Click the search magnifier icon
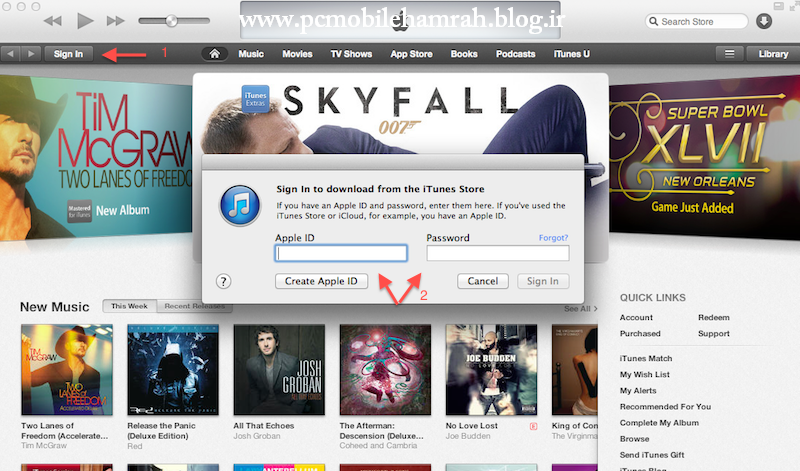 (x=654, y=21)
